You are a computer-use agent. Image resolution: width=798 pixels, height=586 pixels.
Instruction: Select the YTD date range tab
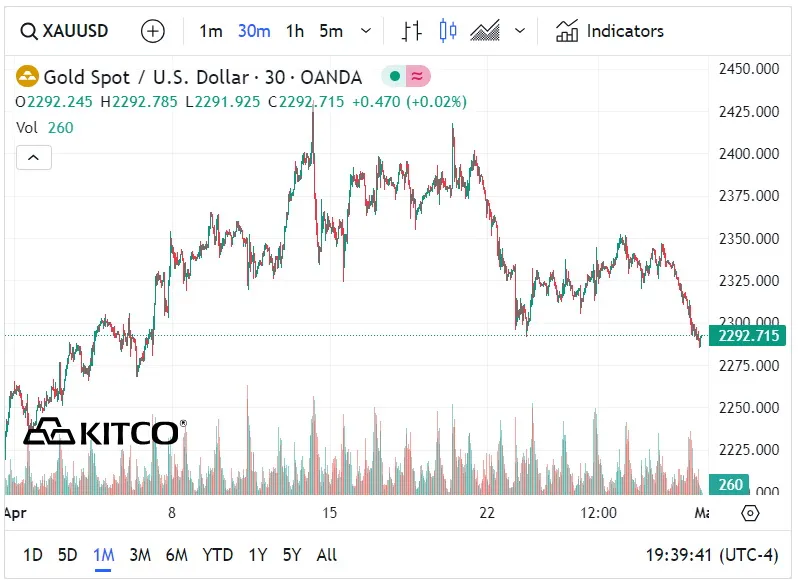click(217, 555)
